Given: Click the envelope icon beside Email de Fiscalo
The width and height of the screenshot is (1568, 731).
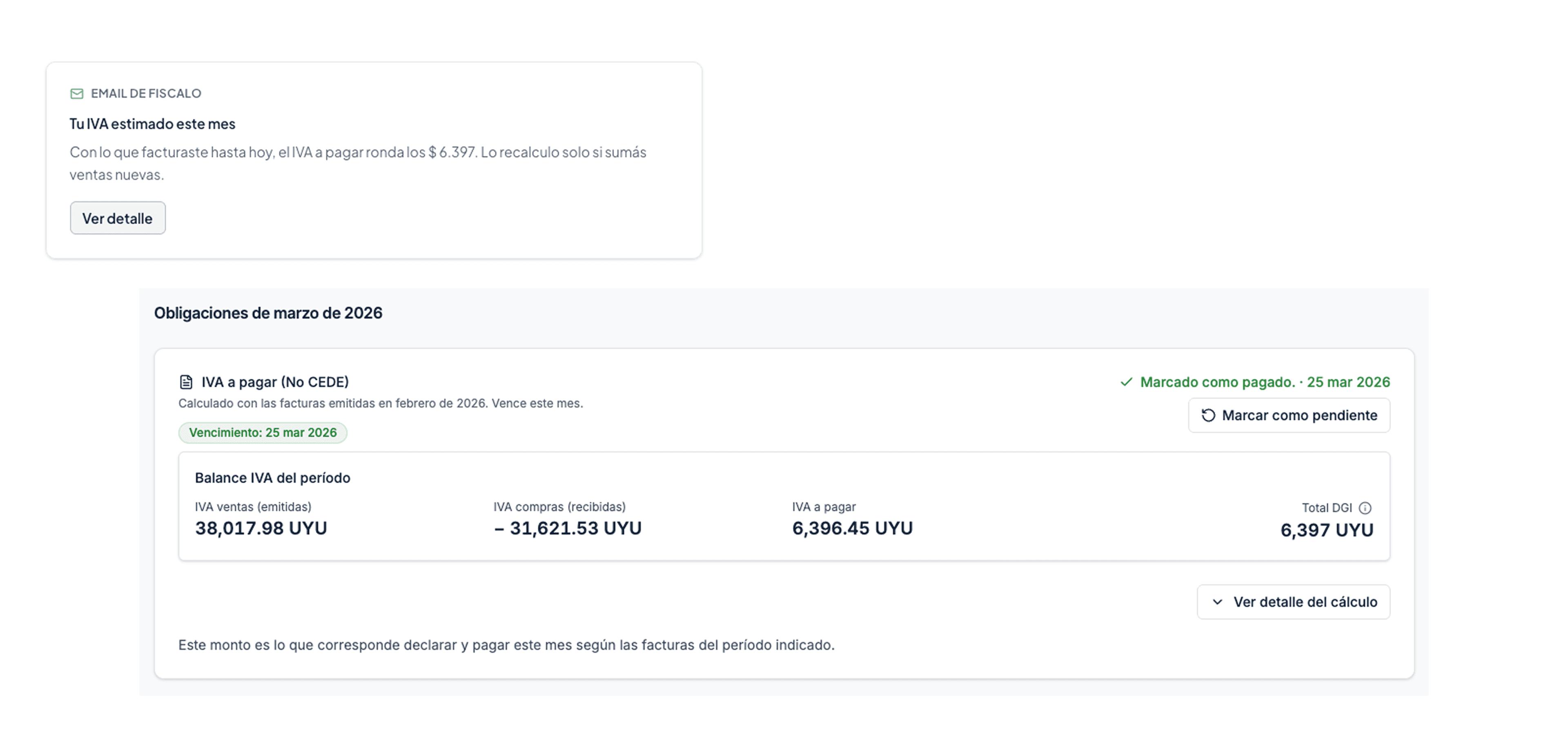Looking at the screenshot, I should coord(77,94).
